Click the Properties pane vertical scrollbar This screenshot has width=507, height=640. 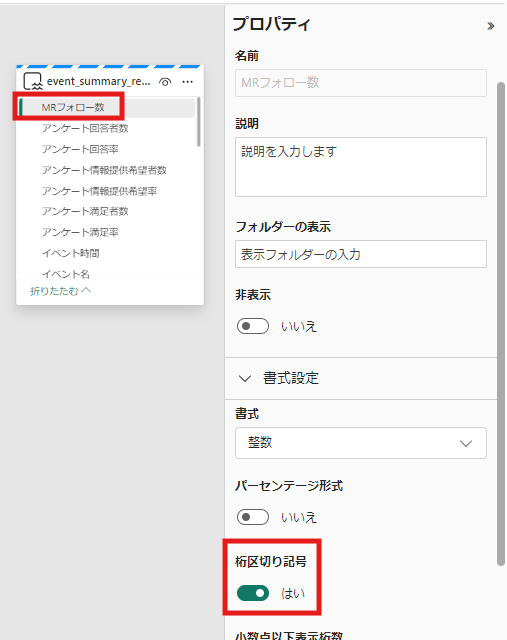[501, 324]
